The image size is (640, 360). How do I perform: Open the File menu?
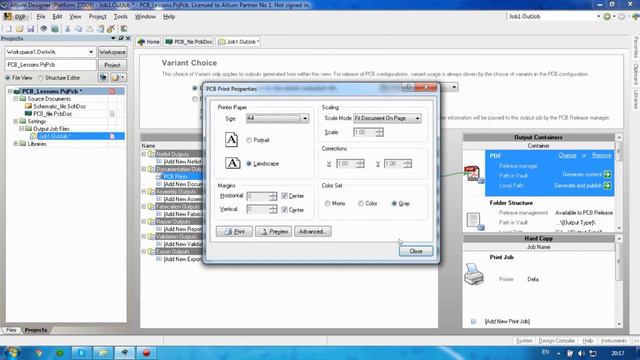click(41, 17)
